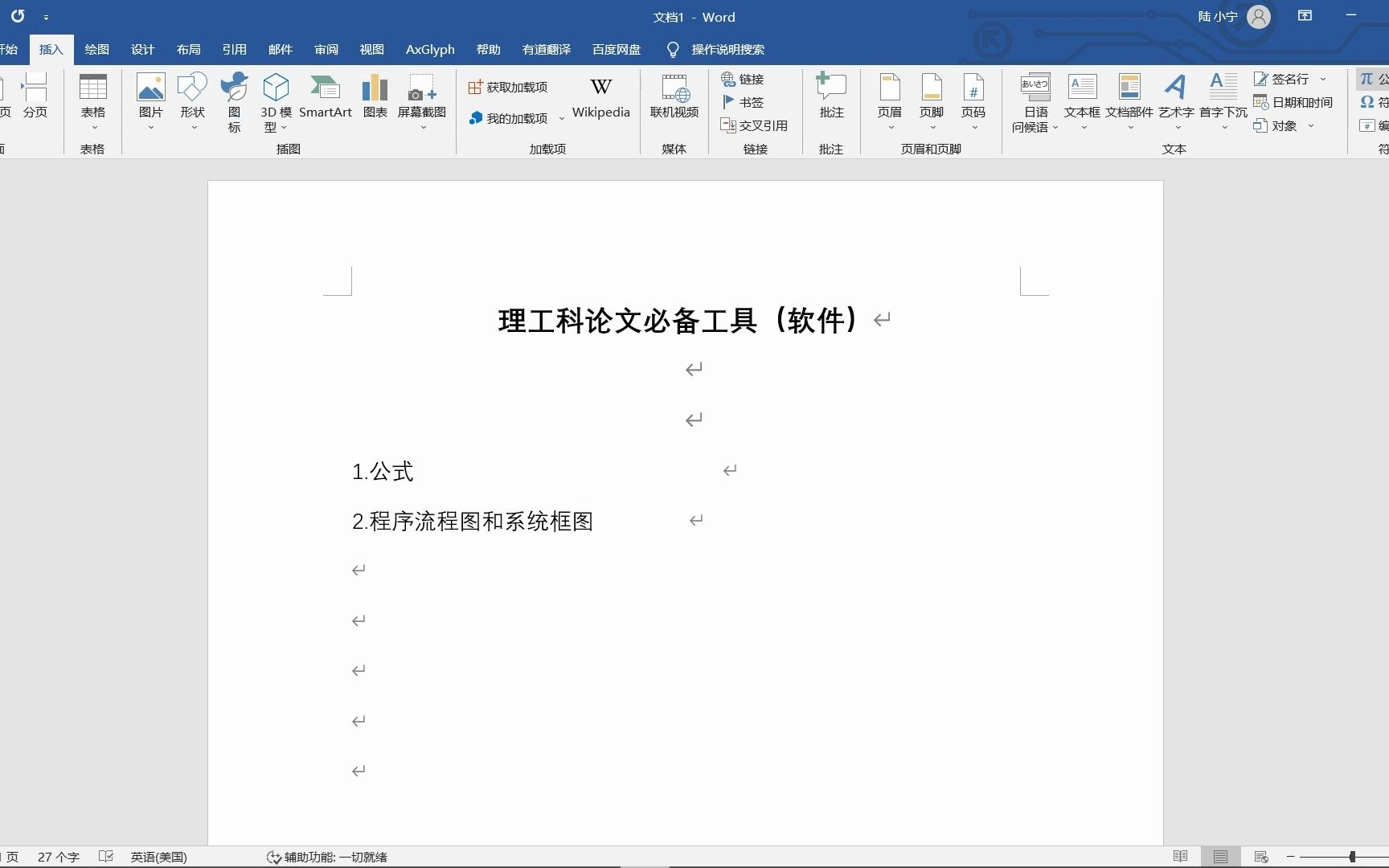
Task: Open 日语问候语 greetings tool
Action: [x=1035, y=103]
